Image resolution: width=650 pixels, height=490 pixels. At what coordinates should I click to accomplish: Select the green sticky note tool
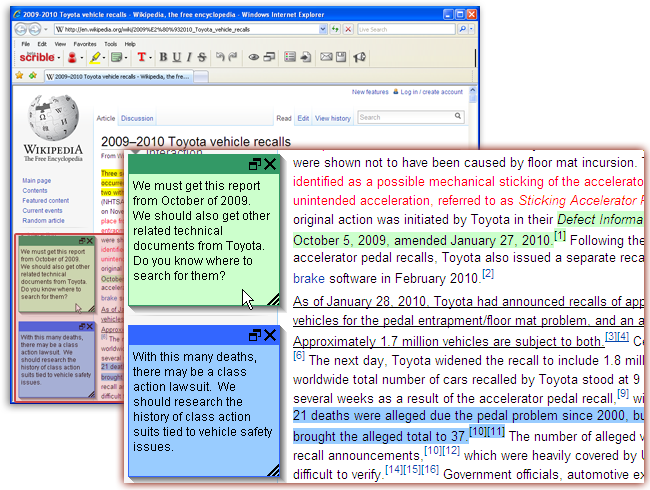click(x=116, y=57)
